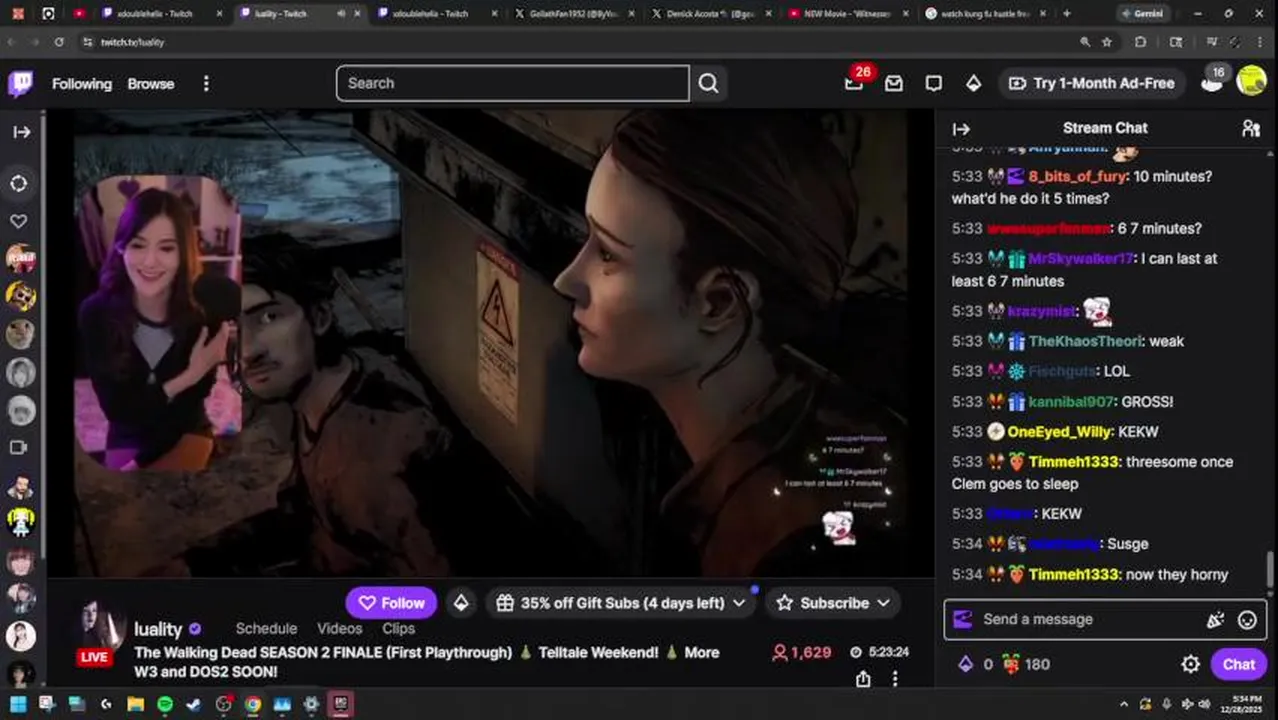Open the Prime loot notifications icon
Image resolution: width=1278 pixels, height=720 pixels.
click(854, 83)
